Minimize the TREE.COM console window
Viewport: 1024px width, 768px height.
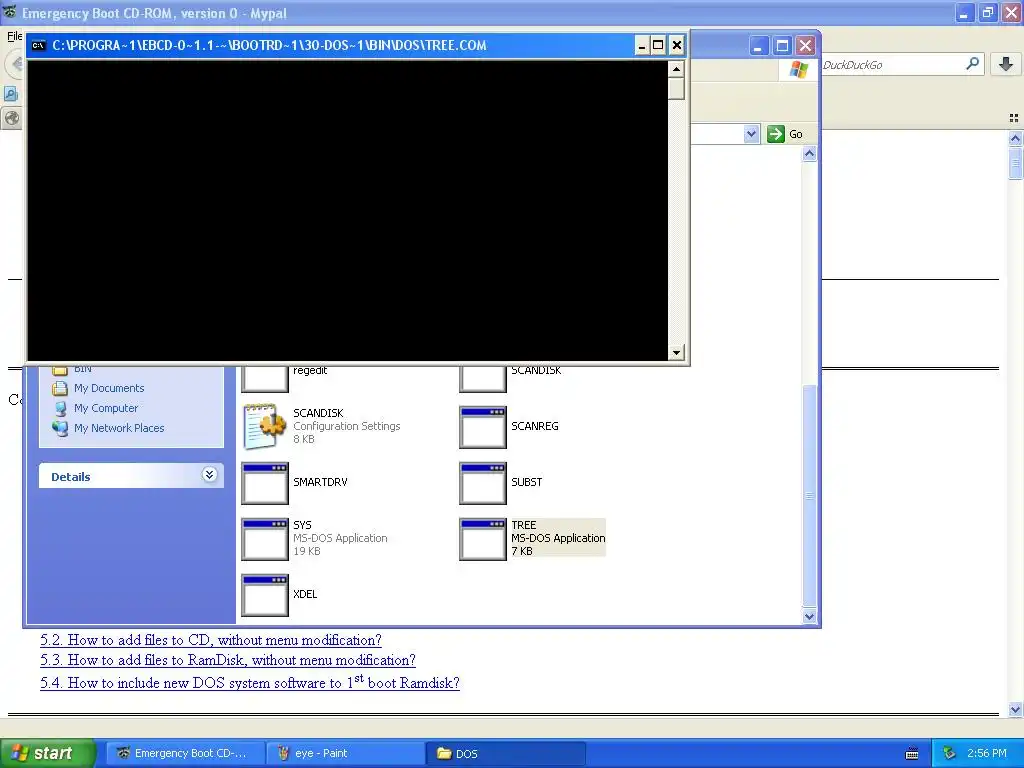pos(642,45)
